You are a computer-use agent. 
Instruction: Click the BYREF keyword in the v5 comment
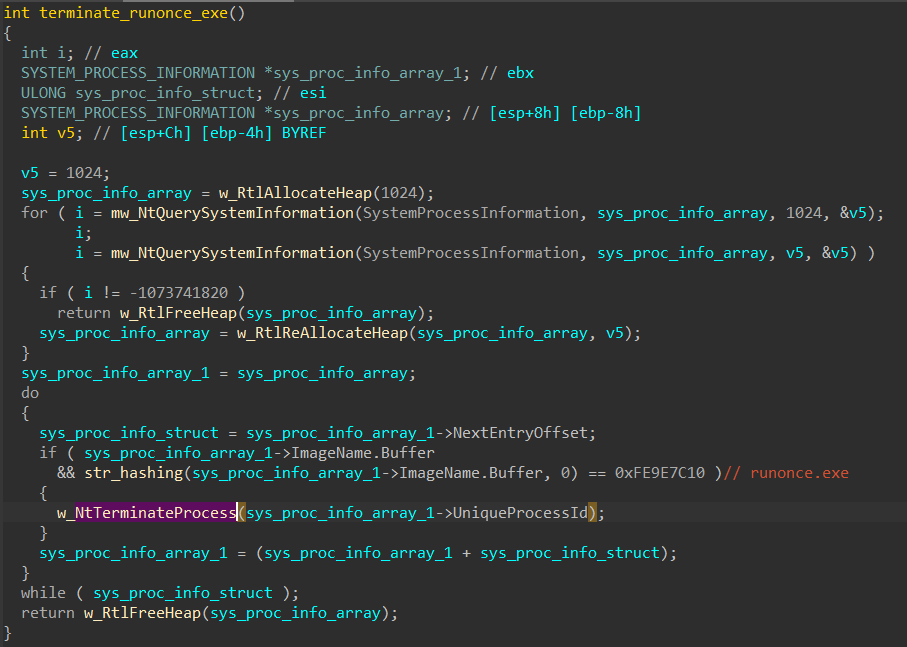pos(304,133)
